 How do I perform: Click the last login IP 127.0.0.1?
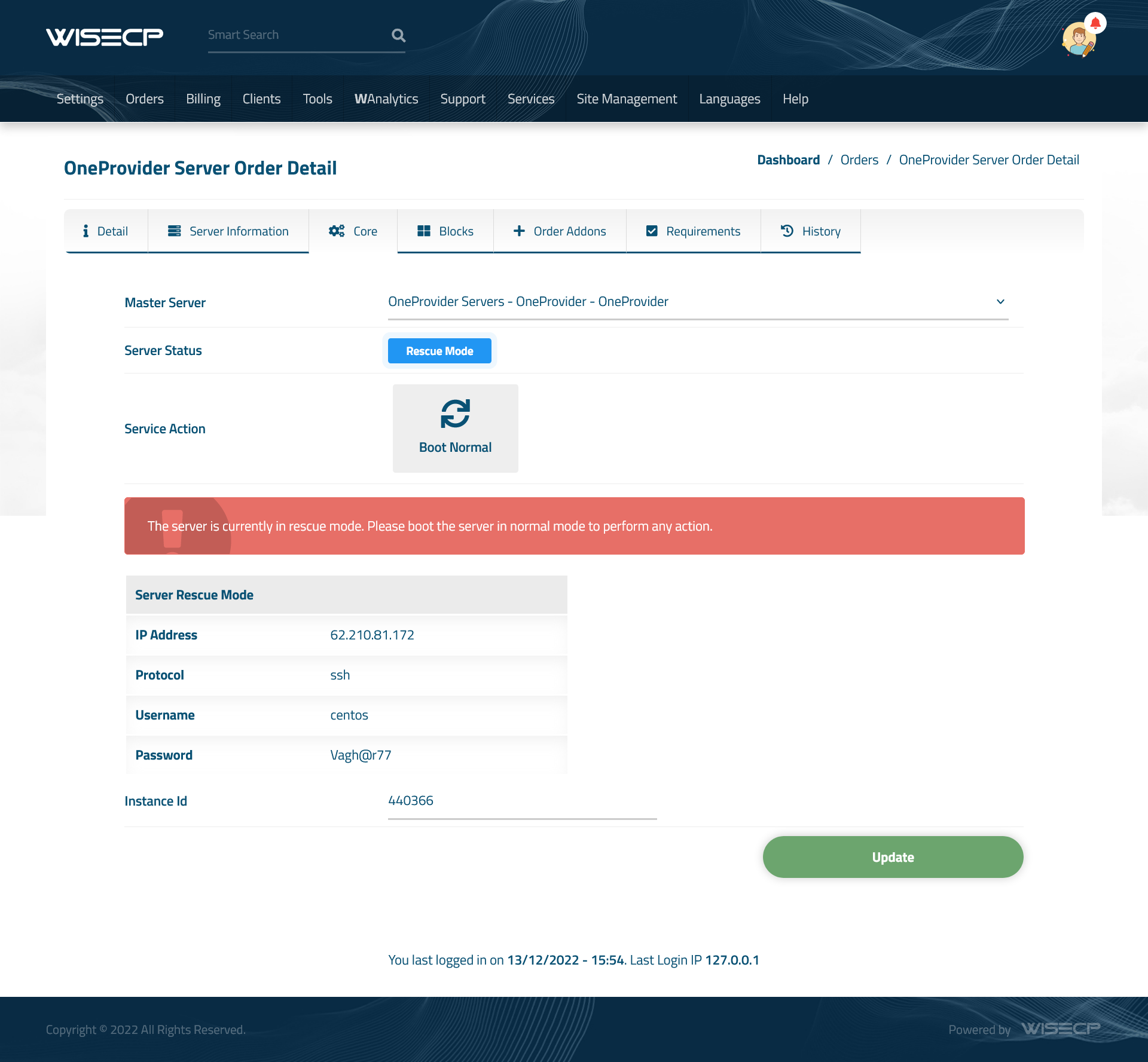732,960
